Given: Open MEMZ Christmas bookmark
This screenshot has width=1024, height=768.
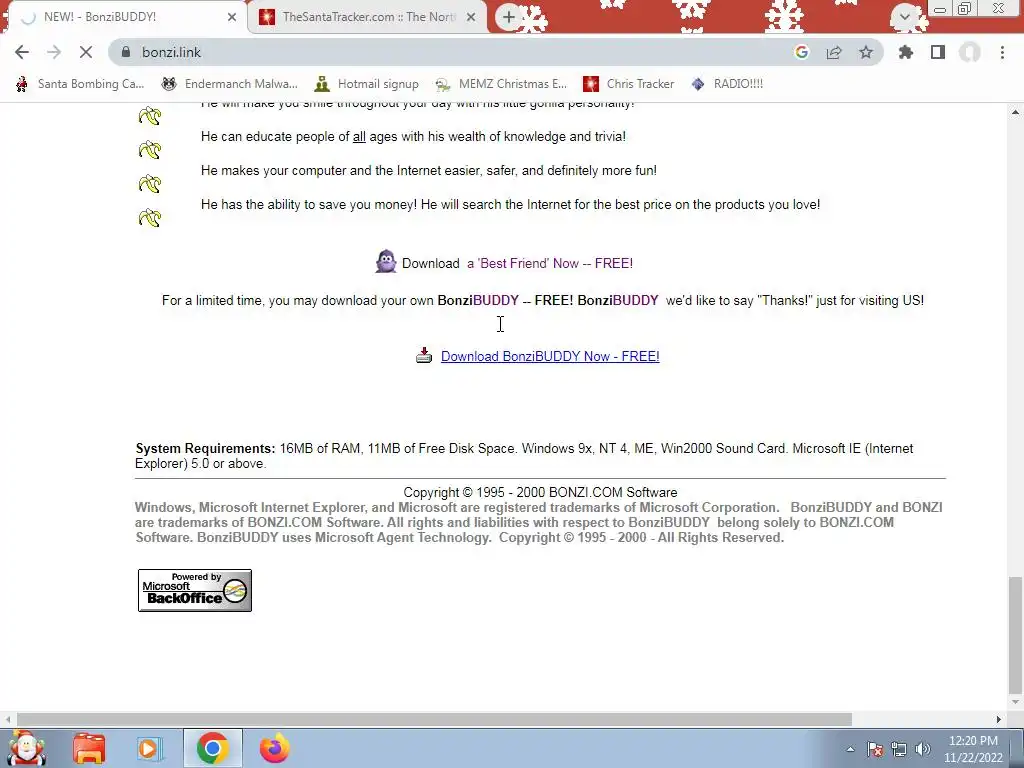Looking at the screenshot, I should coord(501,84).
